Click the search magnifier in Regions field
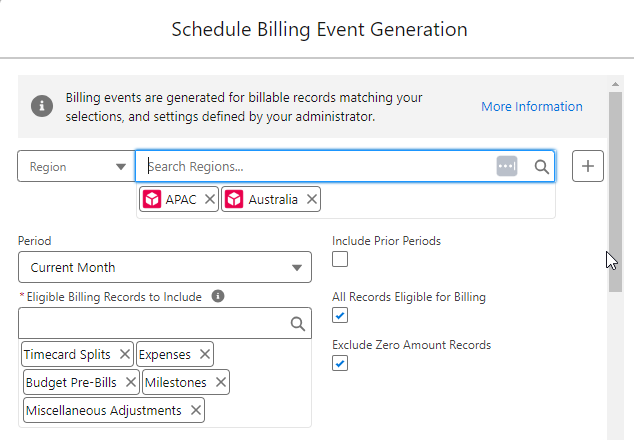 (x=541, y=167)
